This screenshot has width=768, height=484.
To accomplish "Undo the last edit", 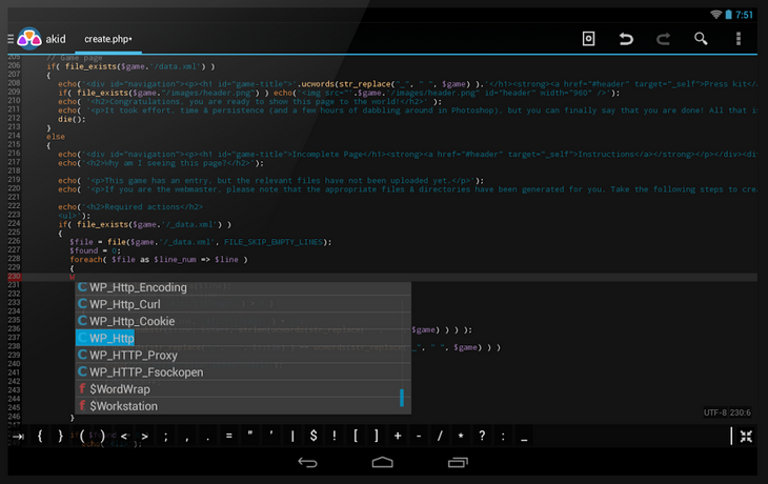I will (x=625, y=39).
